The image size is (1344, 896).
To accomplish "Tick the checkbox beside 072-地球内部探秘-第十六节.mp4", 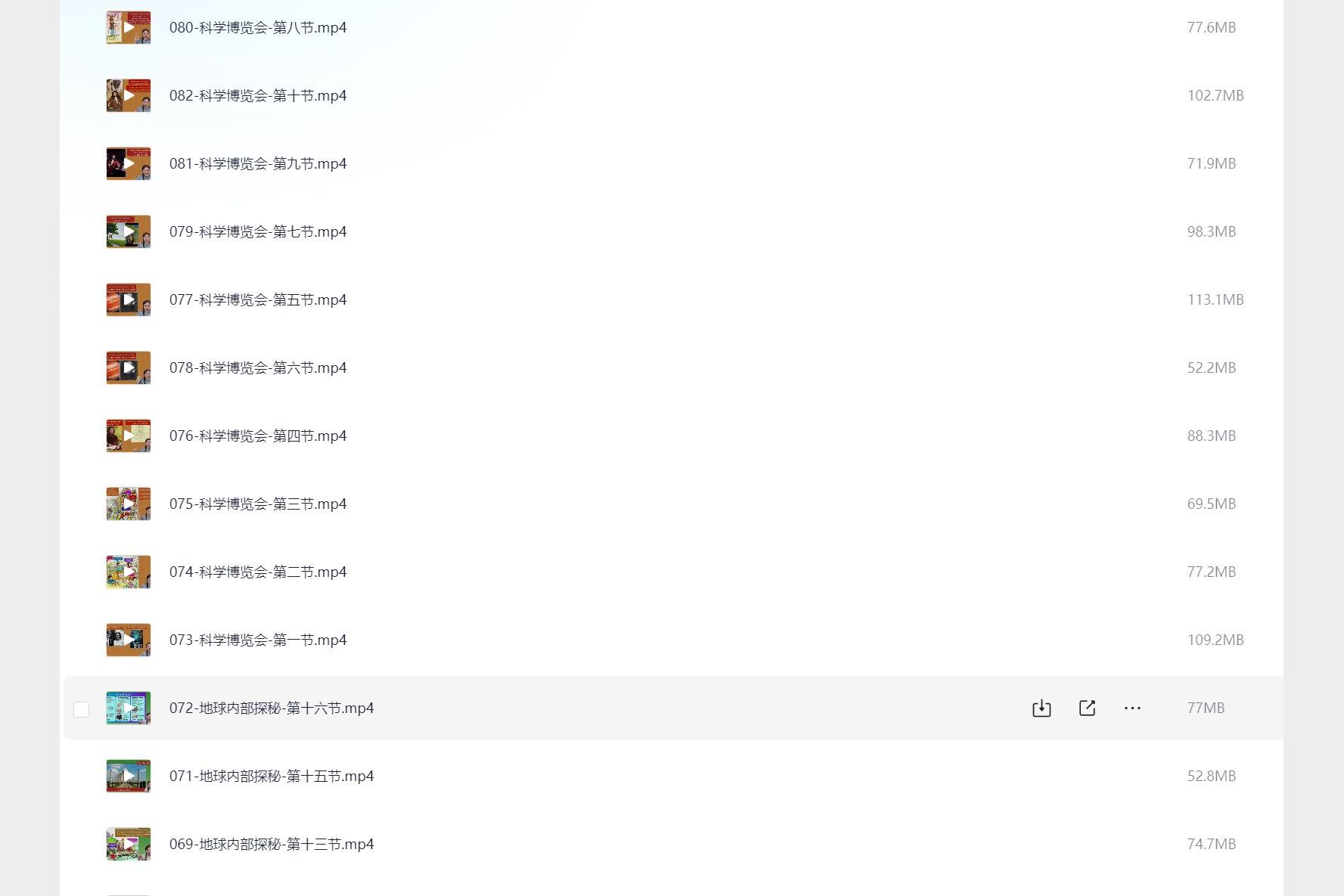I will coord(81,708).
